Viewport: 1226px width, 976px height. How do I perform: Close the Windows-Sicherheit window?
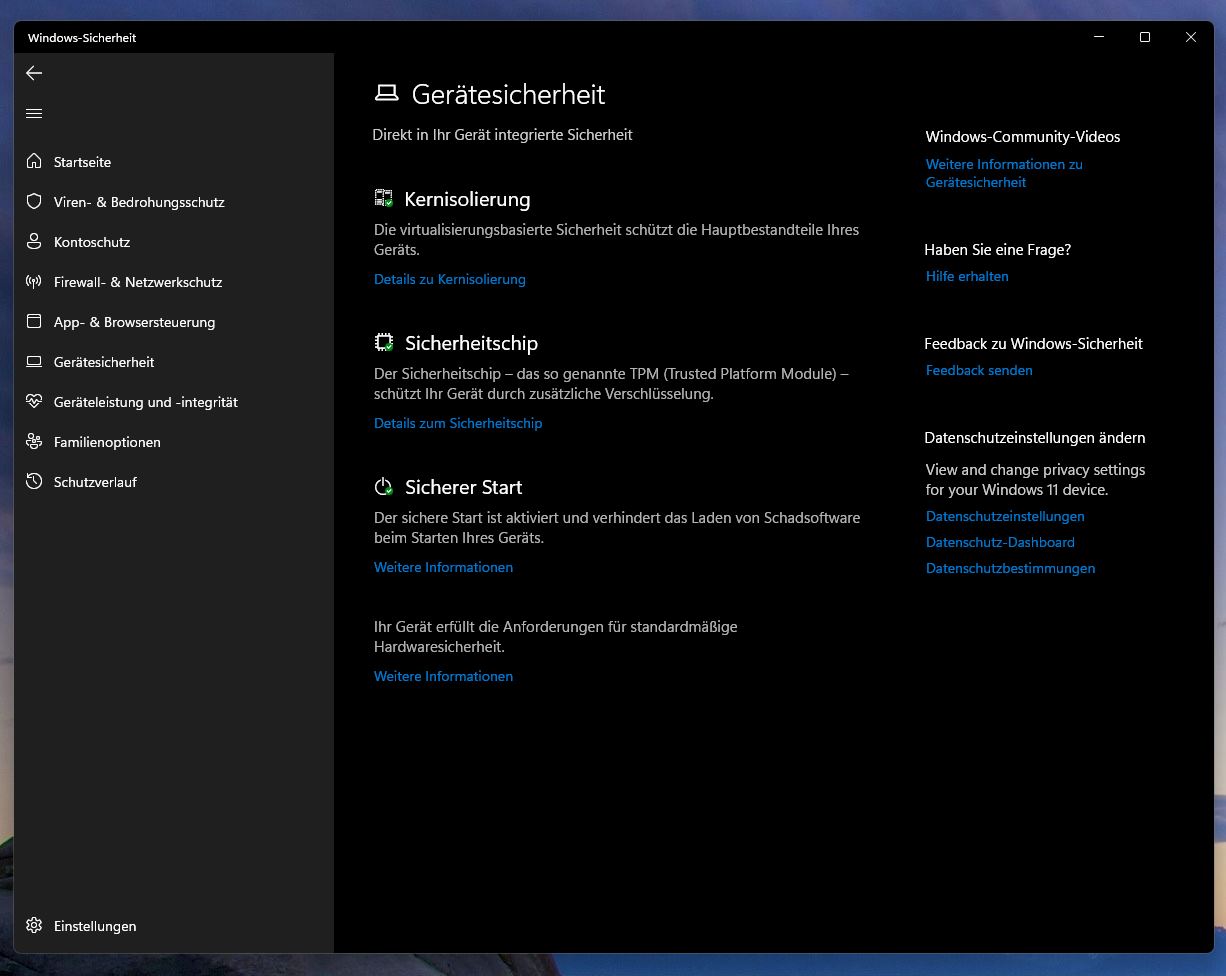1191,37
